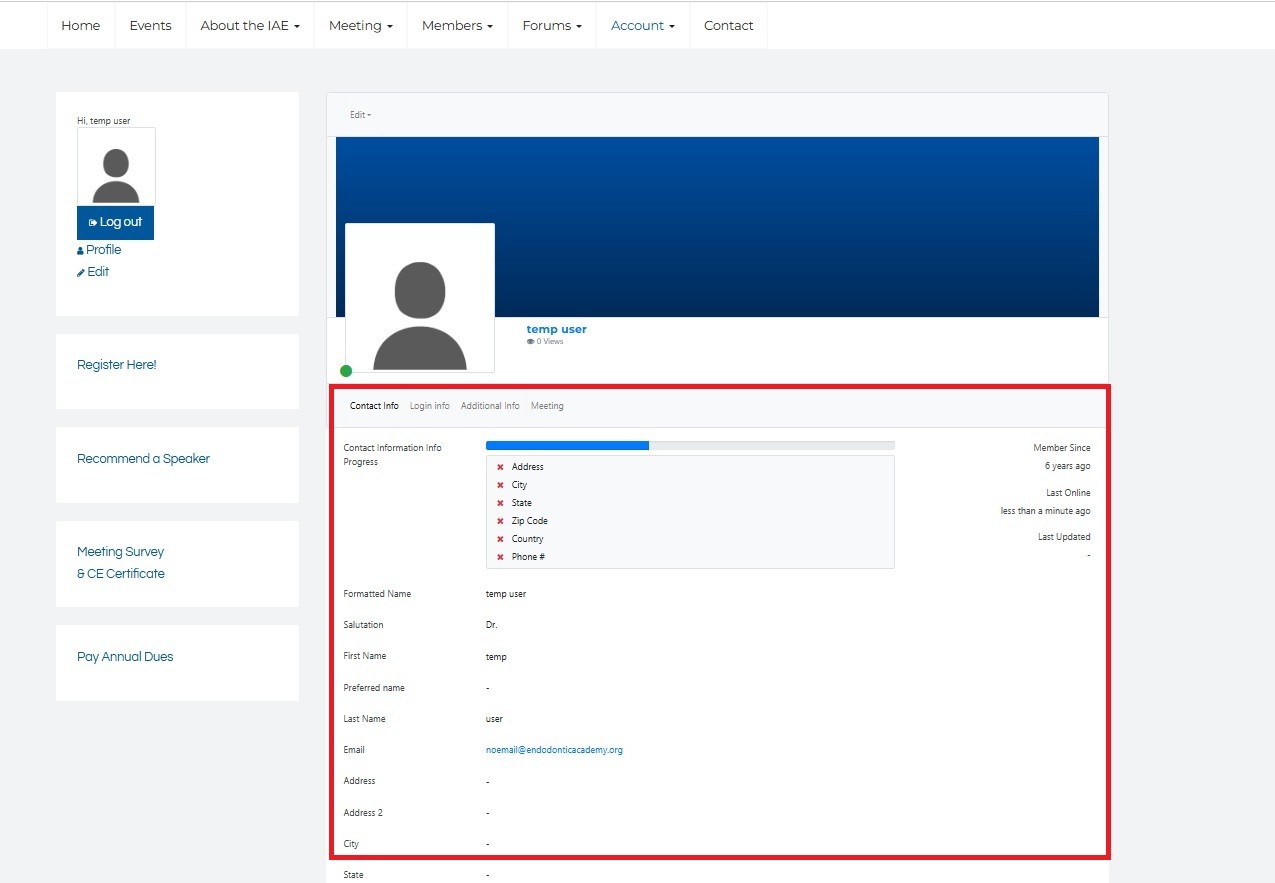
Task: Go to Events in the navigation bar
Action: [150, 26]
